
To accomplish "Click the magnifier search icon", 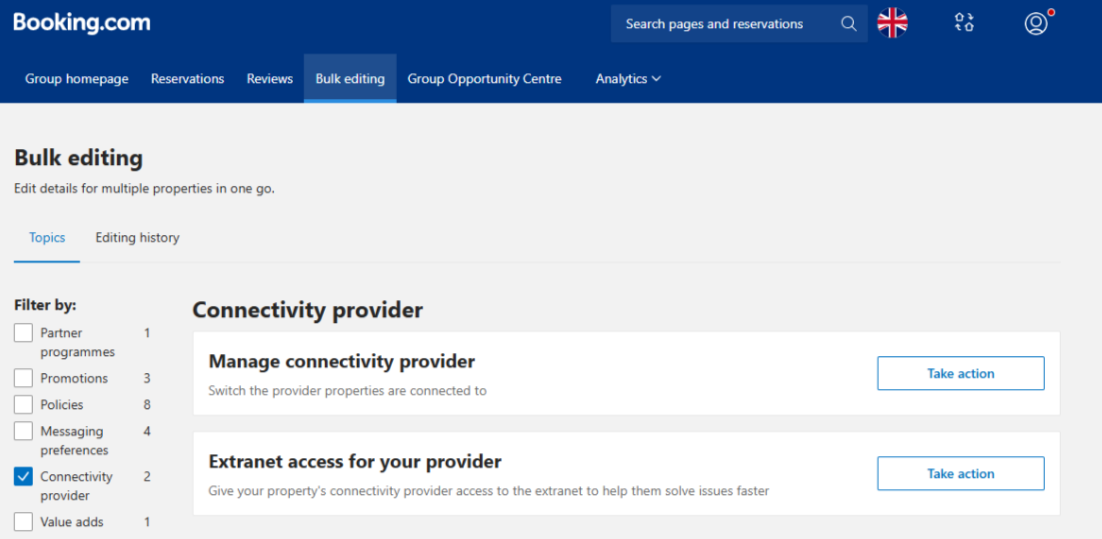I will click(849, 24).
